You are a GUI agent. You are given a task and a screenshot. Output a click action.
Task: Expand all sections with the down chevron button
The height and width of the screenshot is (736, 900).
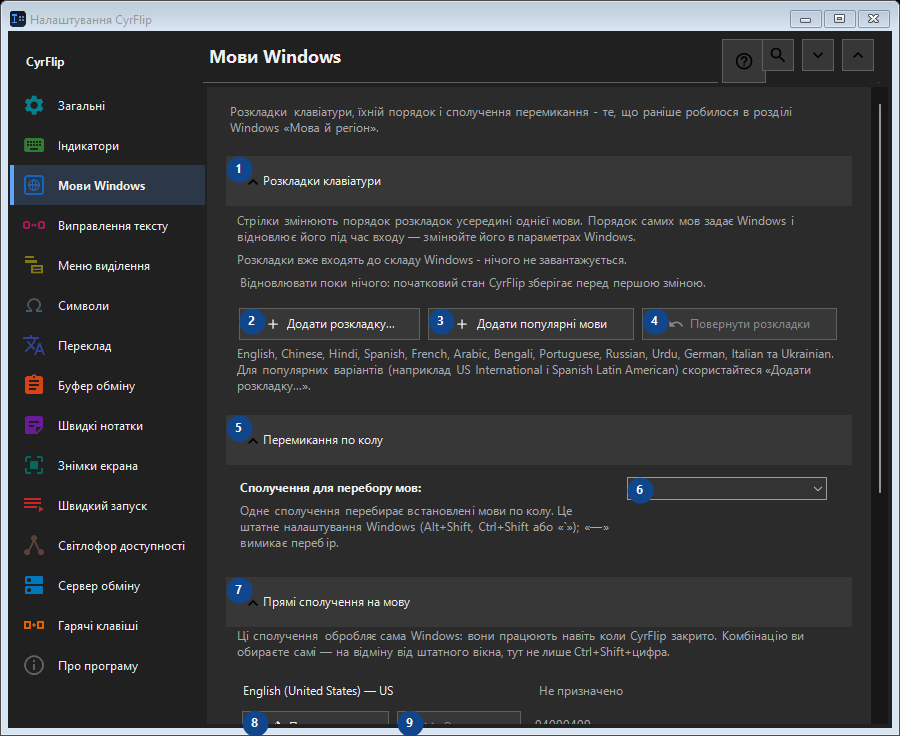[x=818, y=55]
